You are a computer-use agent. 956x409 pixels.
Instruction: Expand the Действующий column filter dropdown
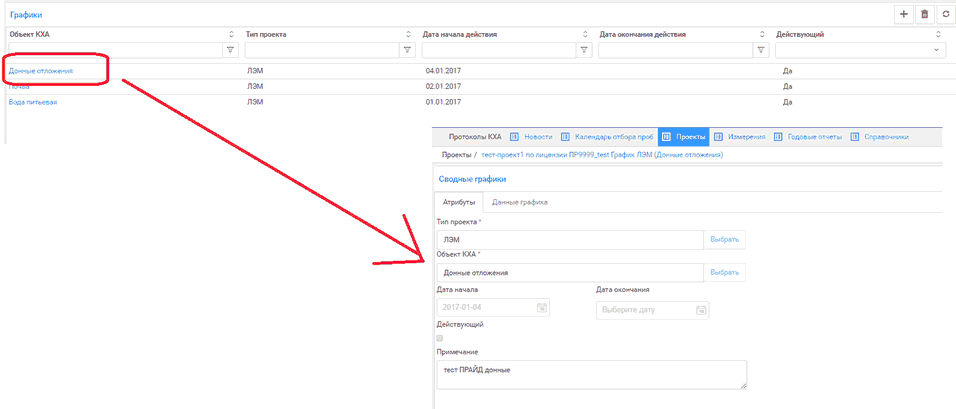pyautogui.click(x=937, y=50)
